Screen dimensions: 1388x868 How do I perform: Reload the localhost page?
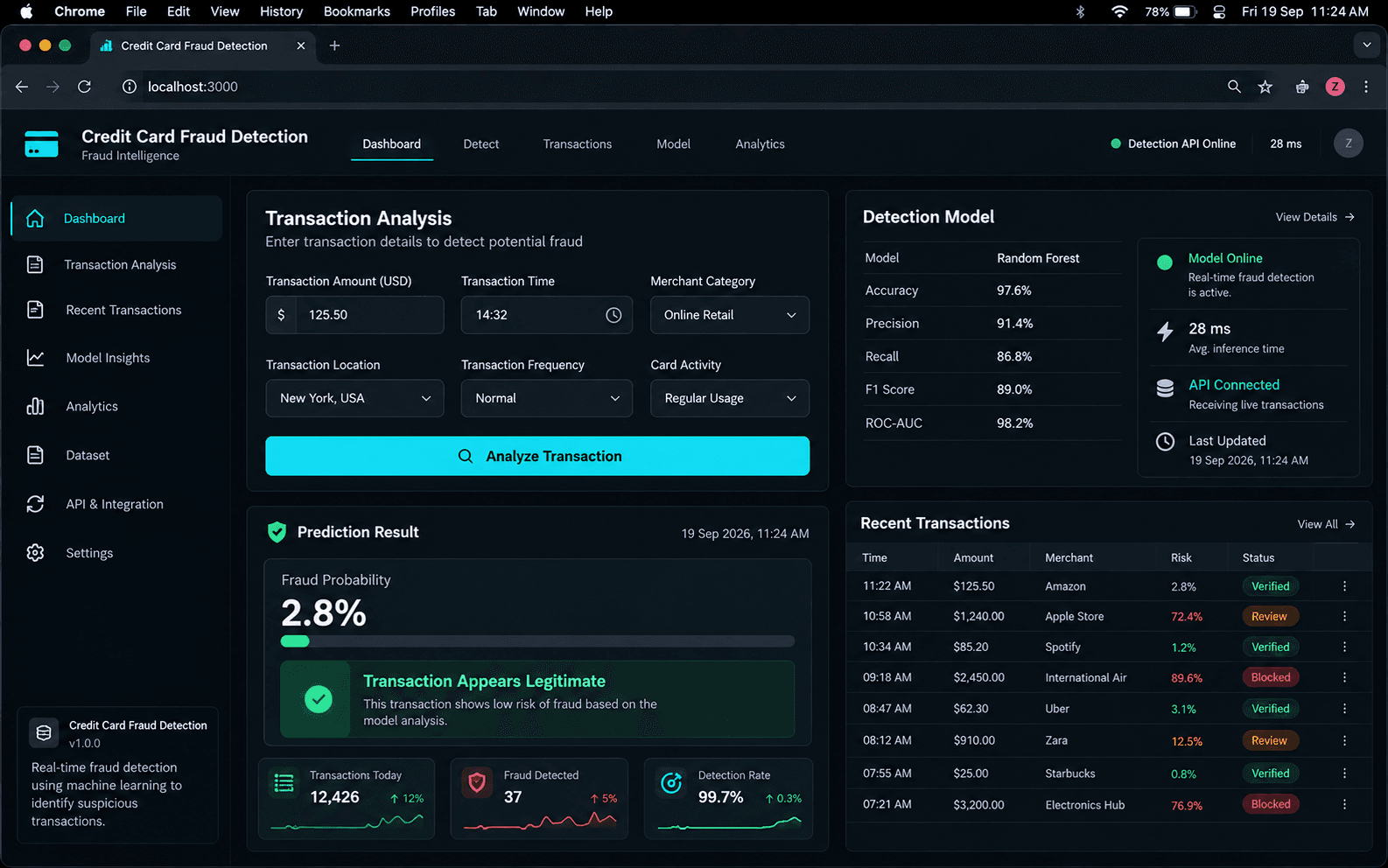[x=85, y=87]
